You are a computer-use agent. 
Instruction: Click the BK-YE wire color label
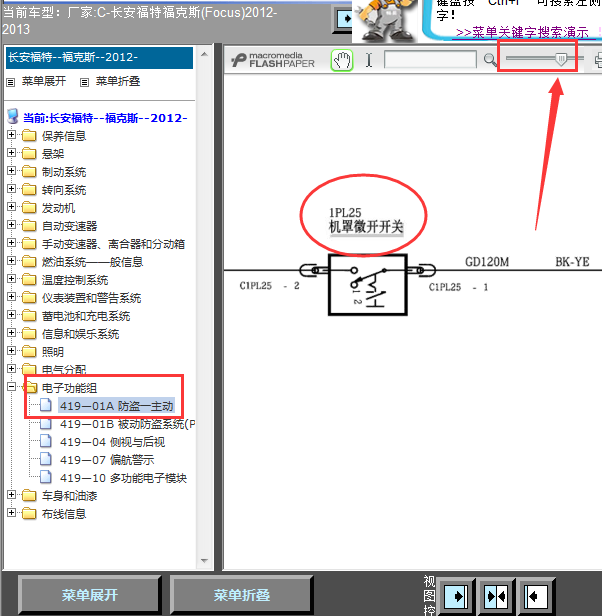coord(572,262)
